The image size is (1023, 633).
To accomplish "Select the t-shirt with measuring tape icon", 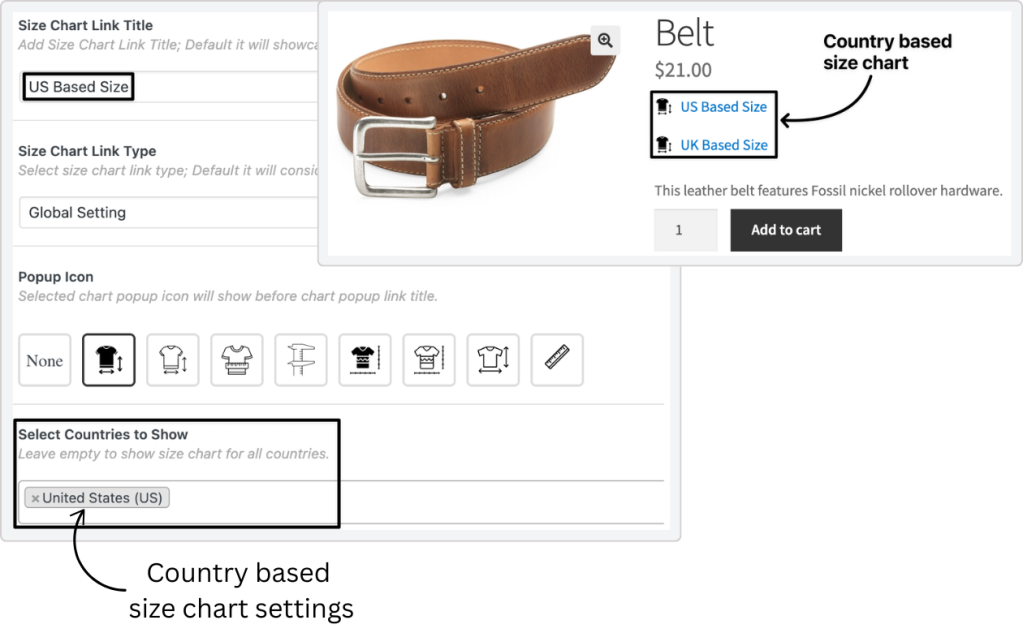I will tap(237, 361).
